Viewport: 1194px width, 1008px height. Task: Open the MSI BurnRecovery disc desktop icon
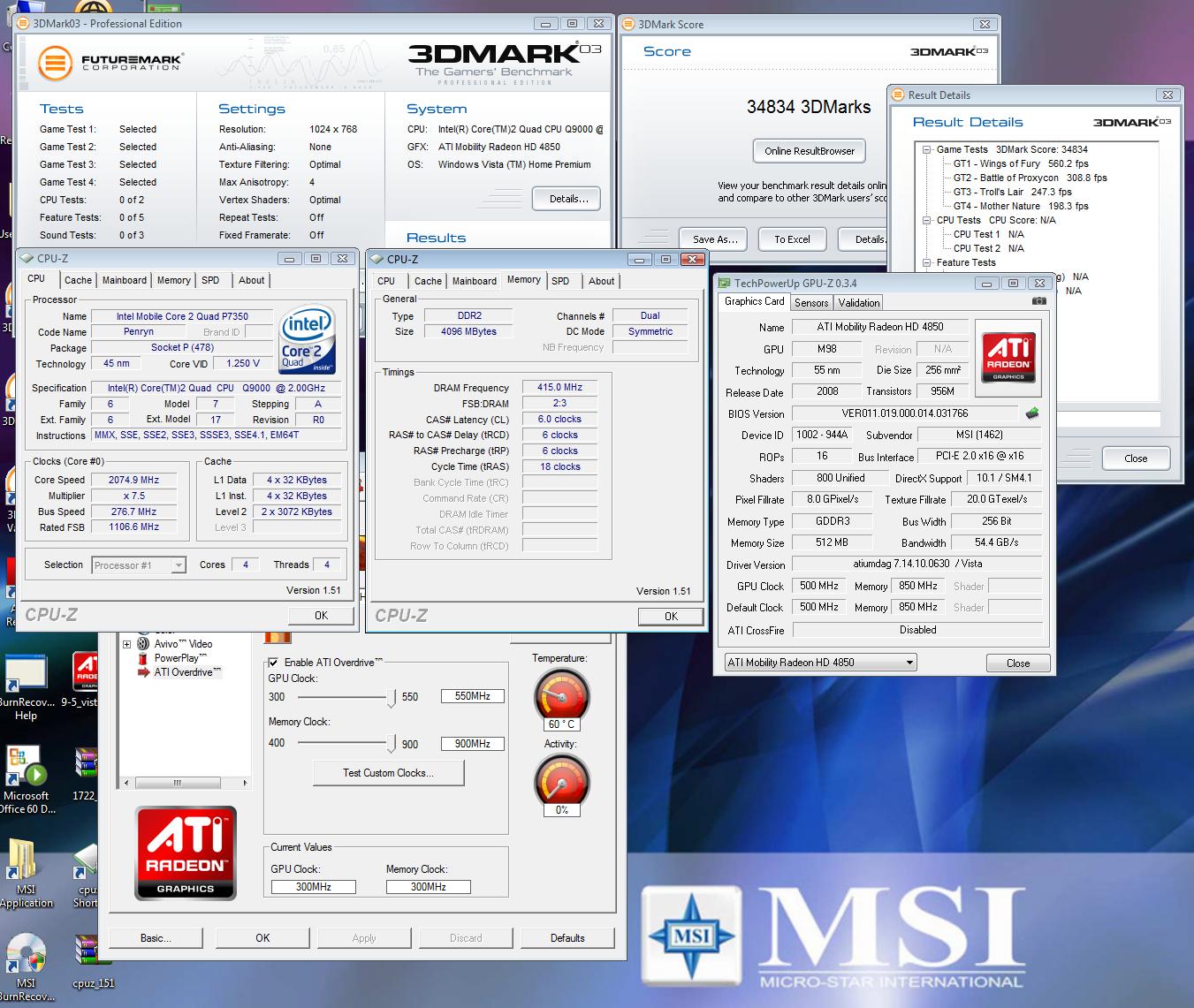click(x=26, y=966)
